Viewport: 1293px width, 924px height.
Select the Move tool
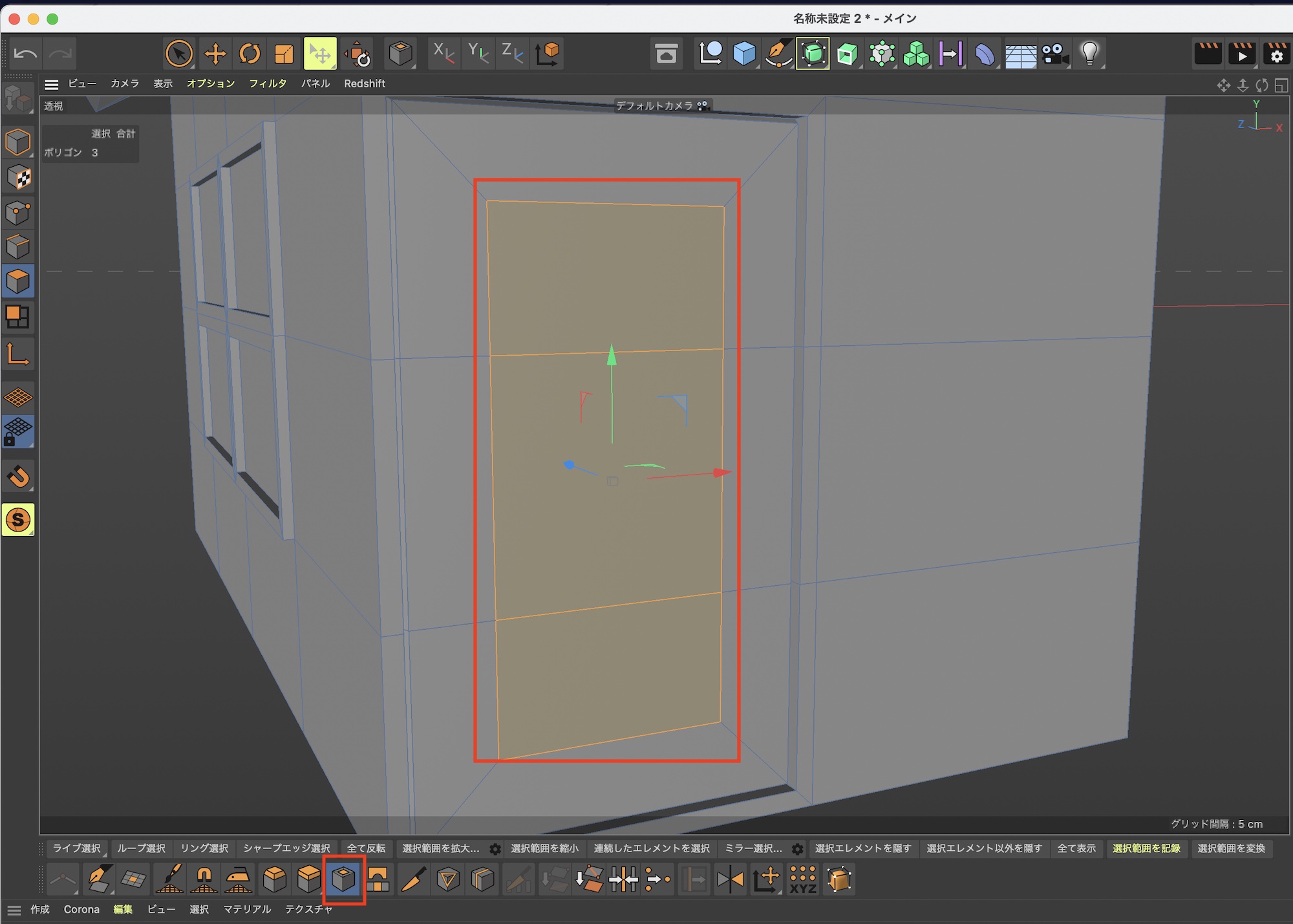(x=215, y=54)
